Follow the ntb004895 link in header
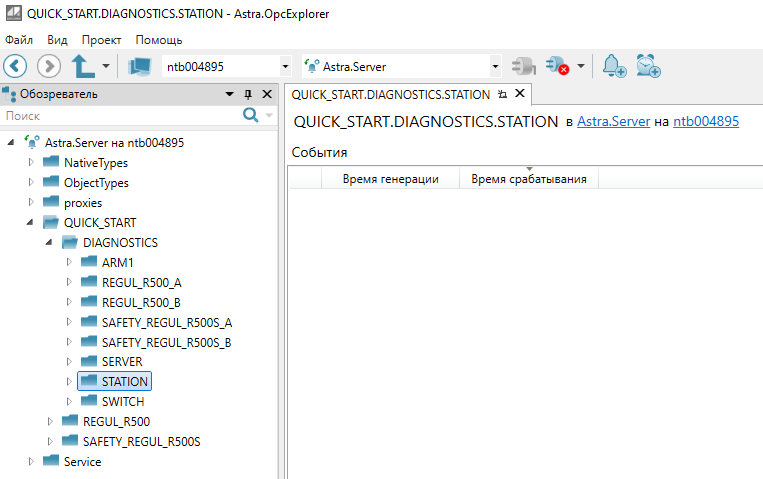Image resolution: width=763 pixels, height=479 pixels. coord(705,121)
